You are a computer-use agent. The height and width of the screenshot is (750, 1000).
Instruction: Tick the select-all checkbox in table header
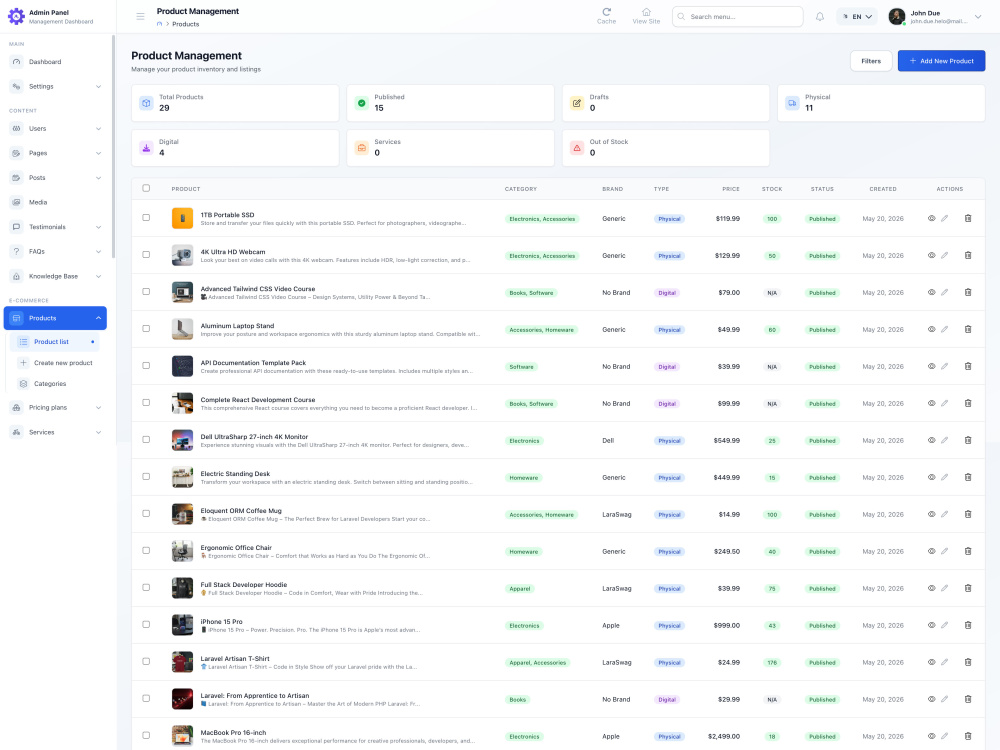tap(146, 188)
